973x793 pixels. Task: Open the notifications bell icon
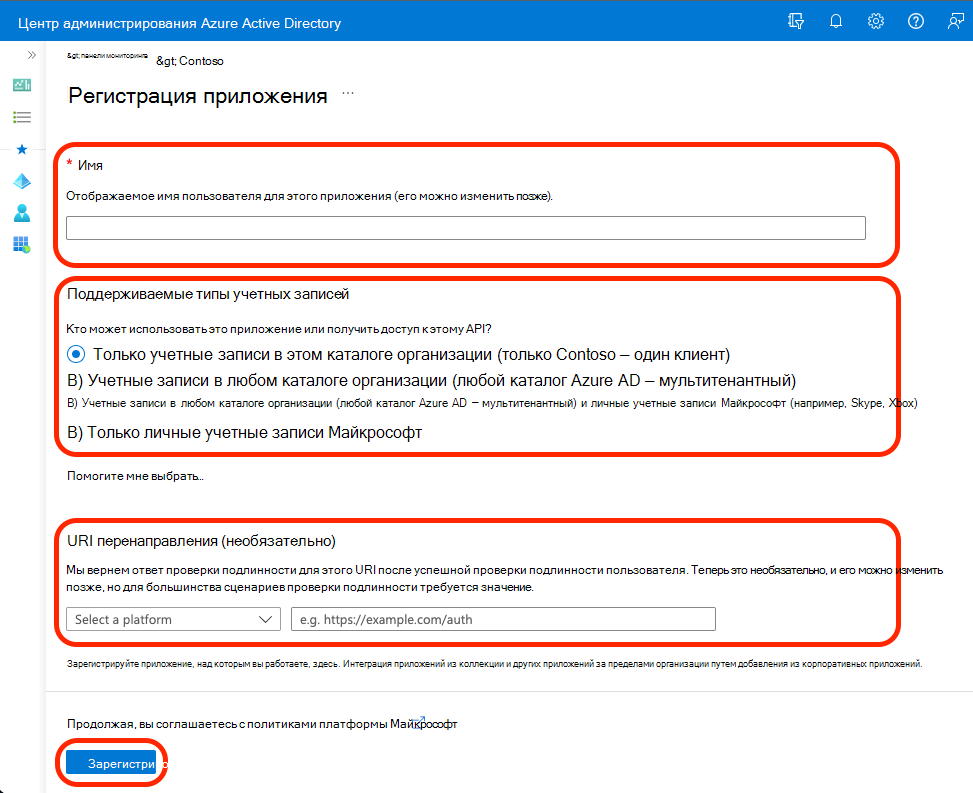point(835,20)
